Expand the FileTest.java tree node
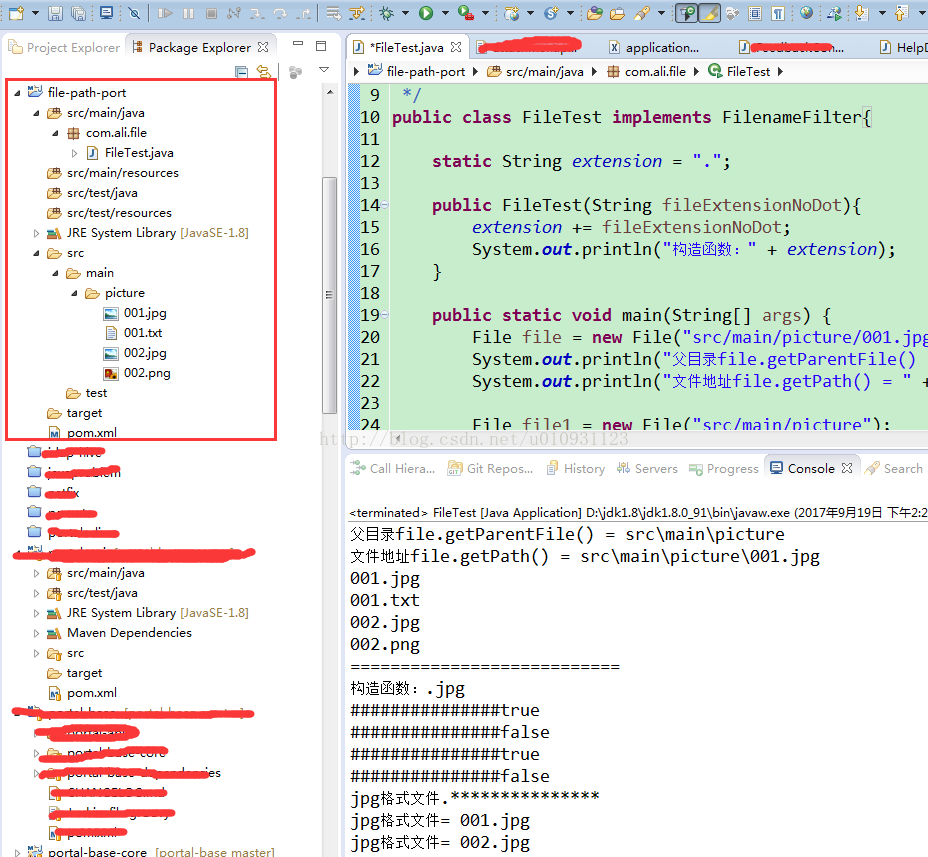 [x=74, y=153]
